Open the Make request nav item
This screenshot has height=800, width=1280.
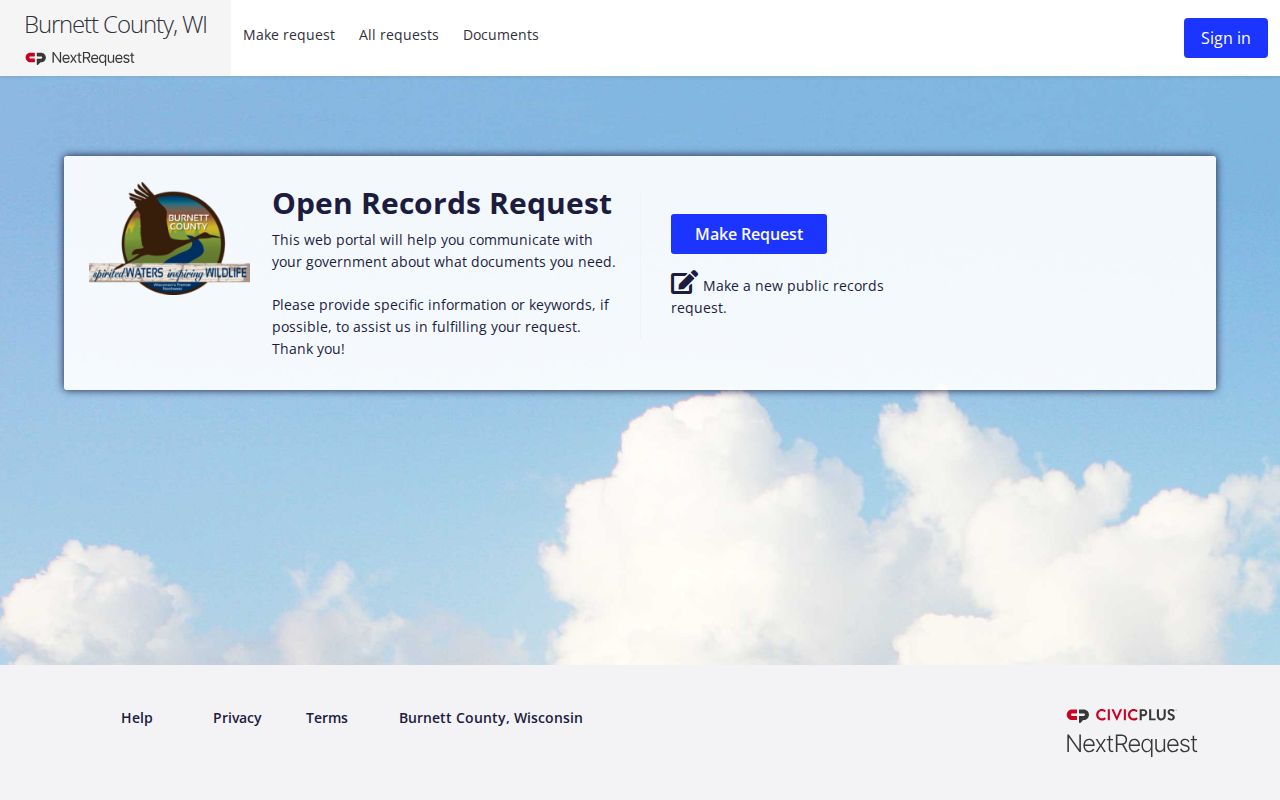[289, 35]
